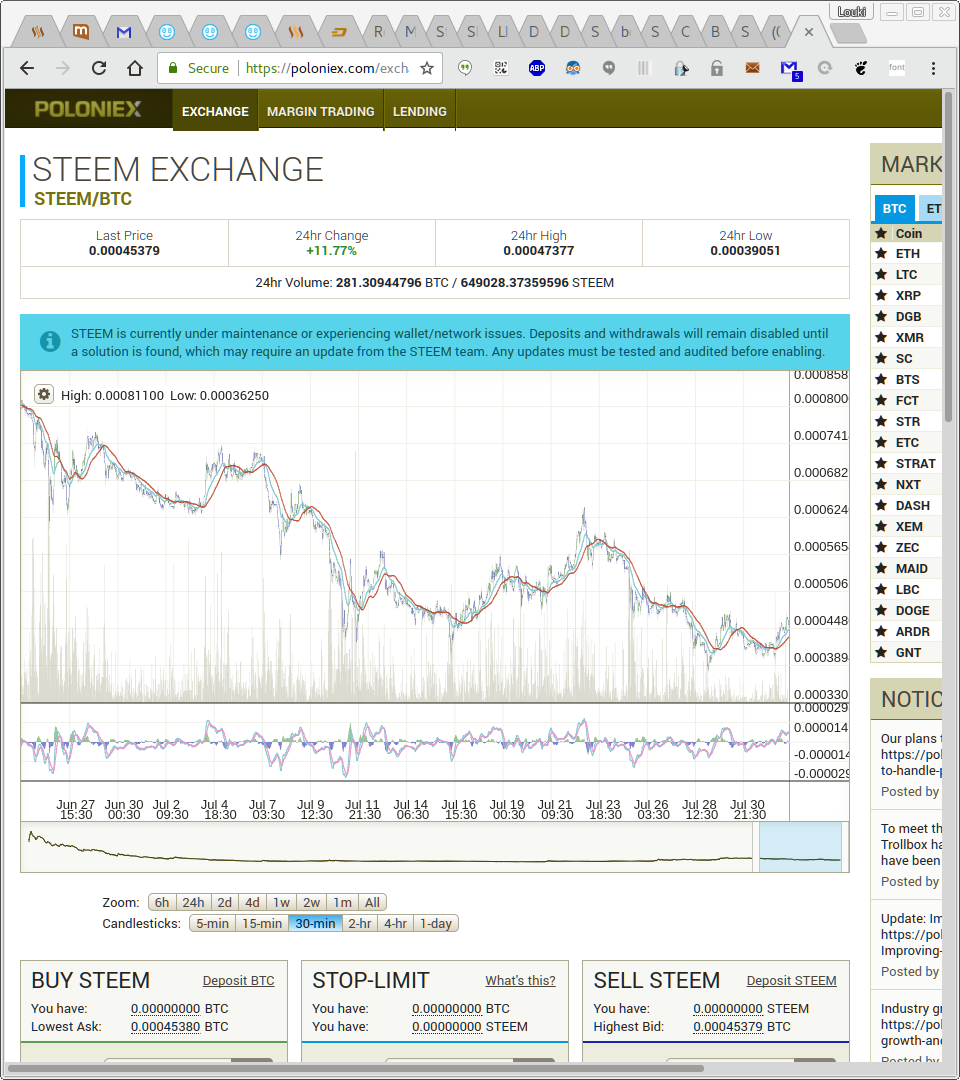Go back with browser back arrow
Screen dimensions: 960x1080
[x=27, y=68]
